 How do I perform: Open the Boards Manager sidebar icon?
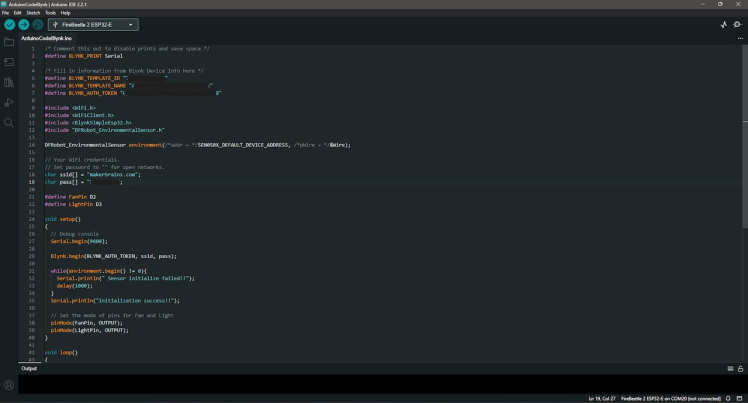click(9, 62)
